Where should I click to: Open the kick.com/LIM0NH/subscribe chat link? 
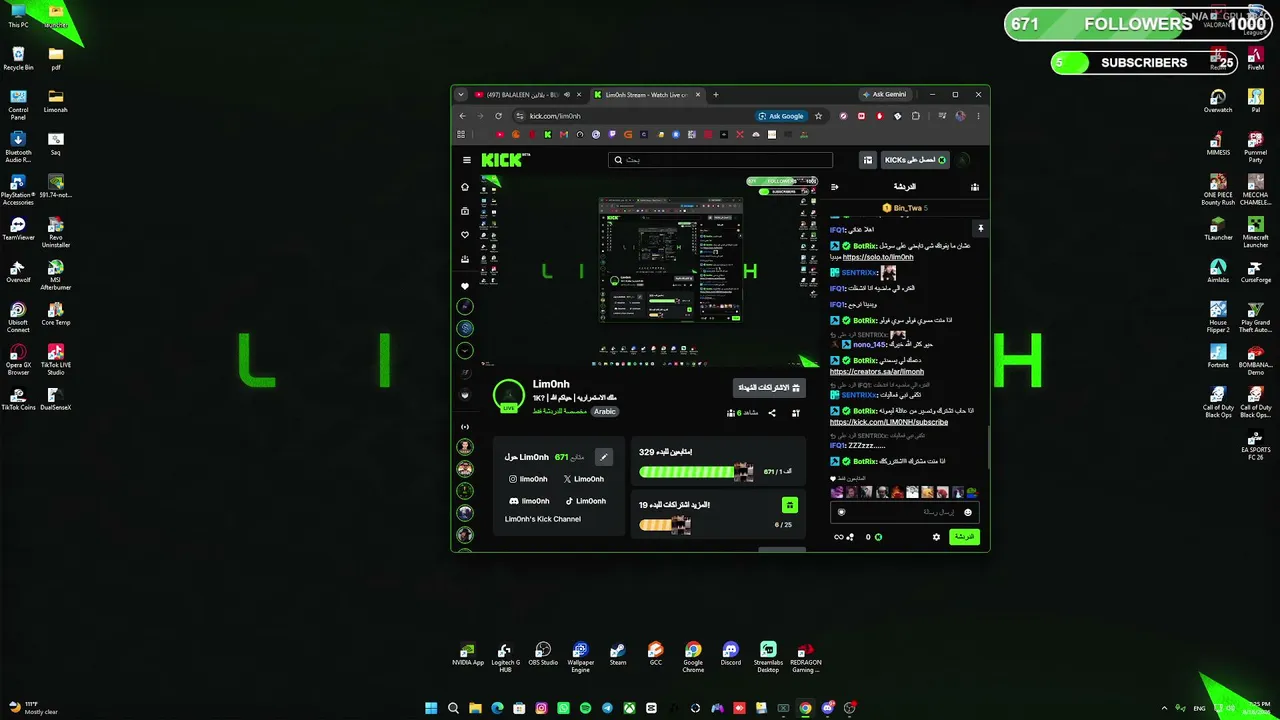(x=889, y=422)
